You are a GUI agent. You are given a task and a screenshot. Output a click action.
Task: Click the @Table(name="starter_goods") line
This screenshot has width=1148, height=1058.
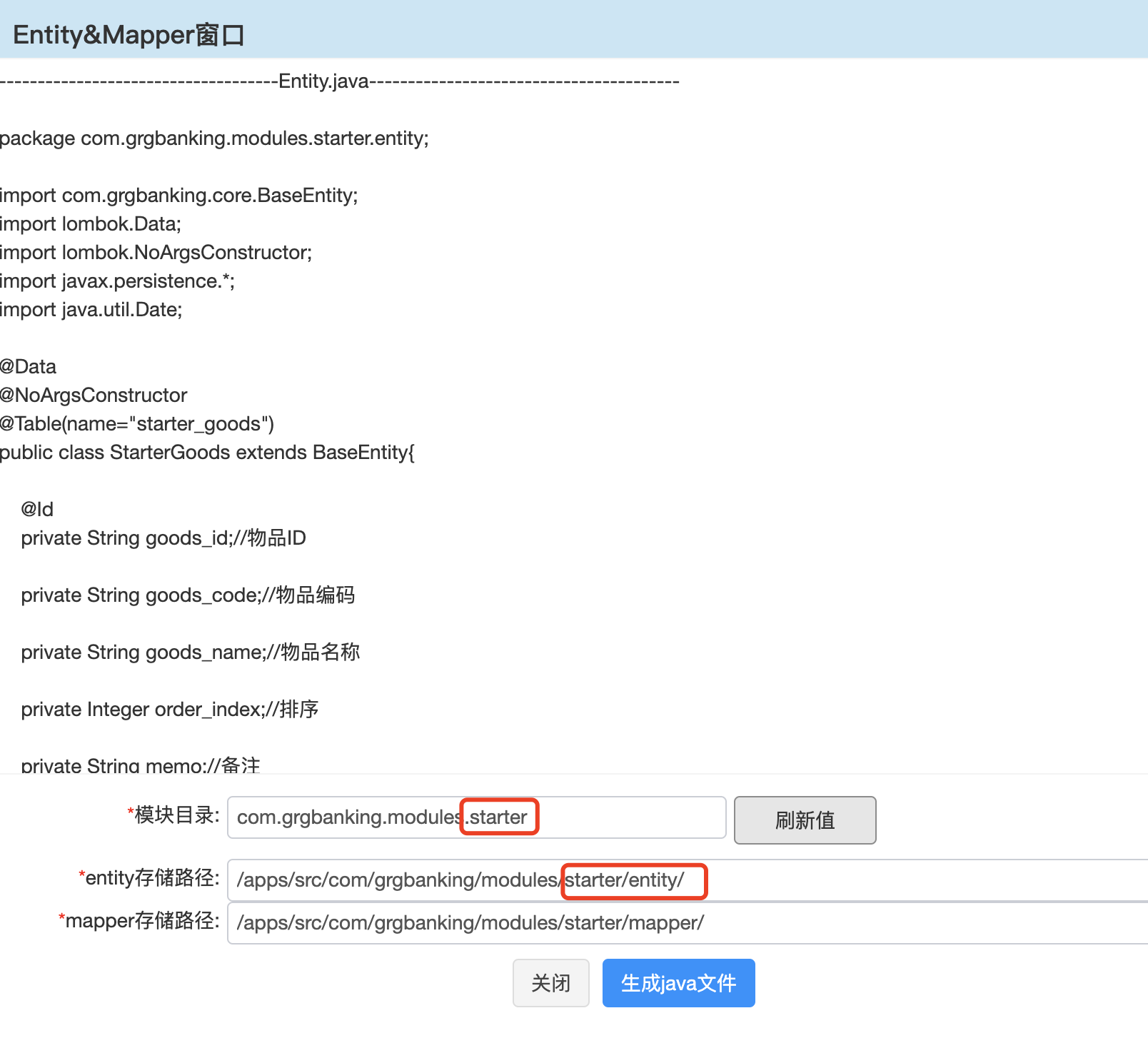click(137, 424)
